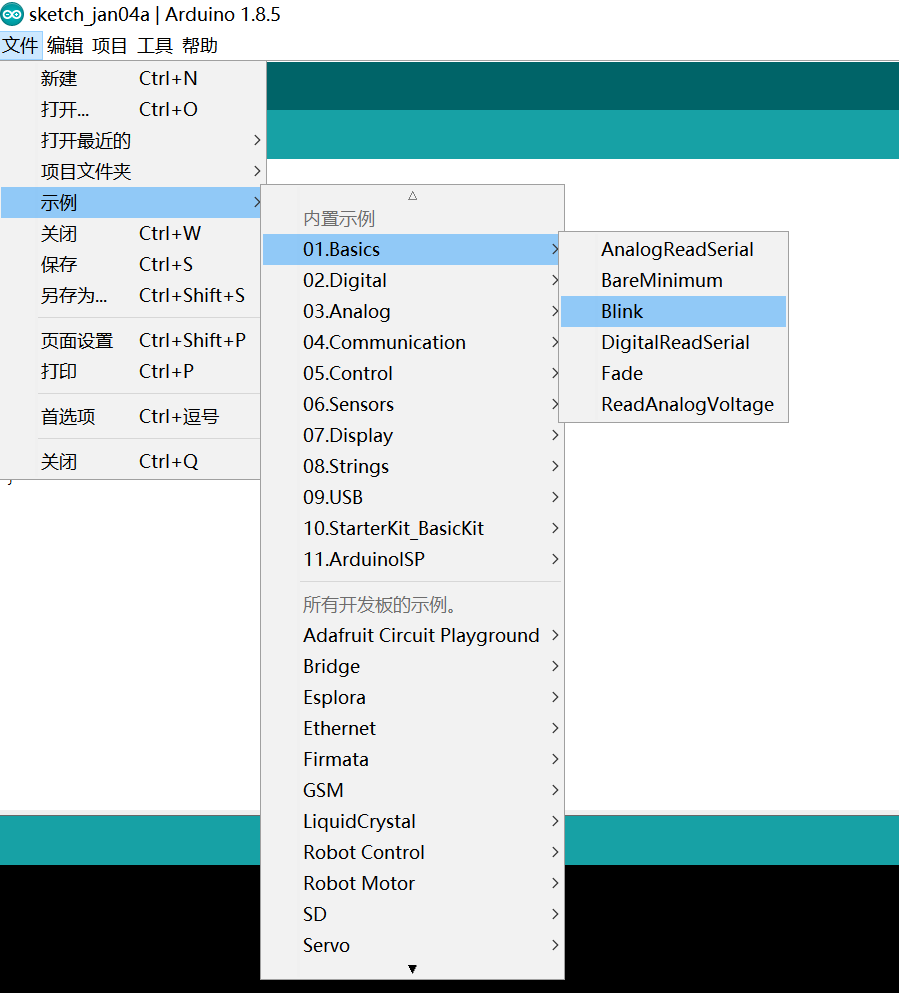Open 首选项 preferences entry
899x993 pixels.
tap(131, 417)
